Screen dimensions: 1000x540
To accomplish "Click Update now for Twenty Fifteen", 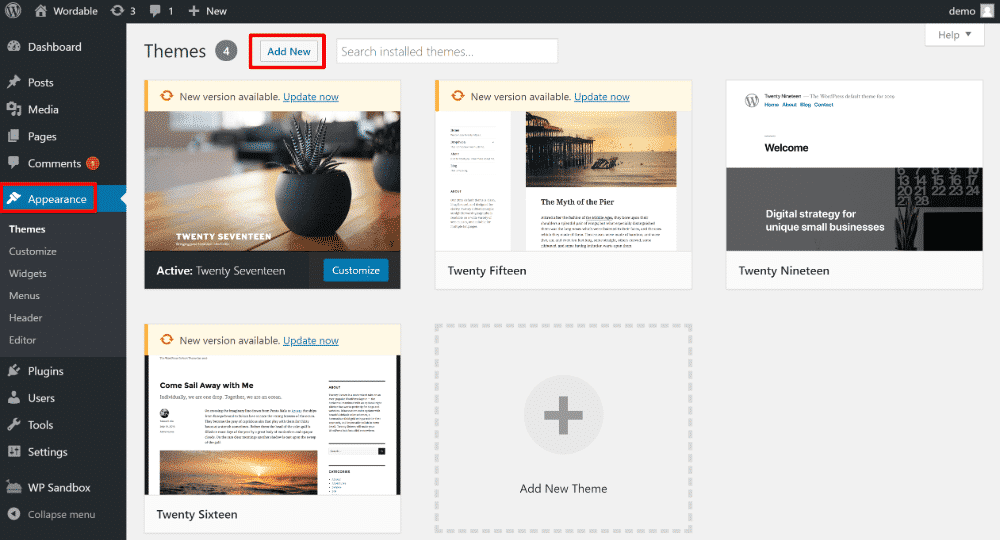I will (601, 97).
